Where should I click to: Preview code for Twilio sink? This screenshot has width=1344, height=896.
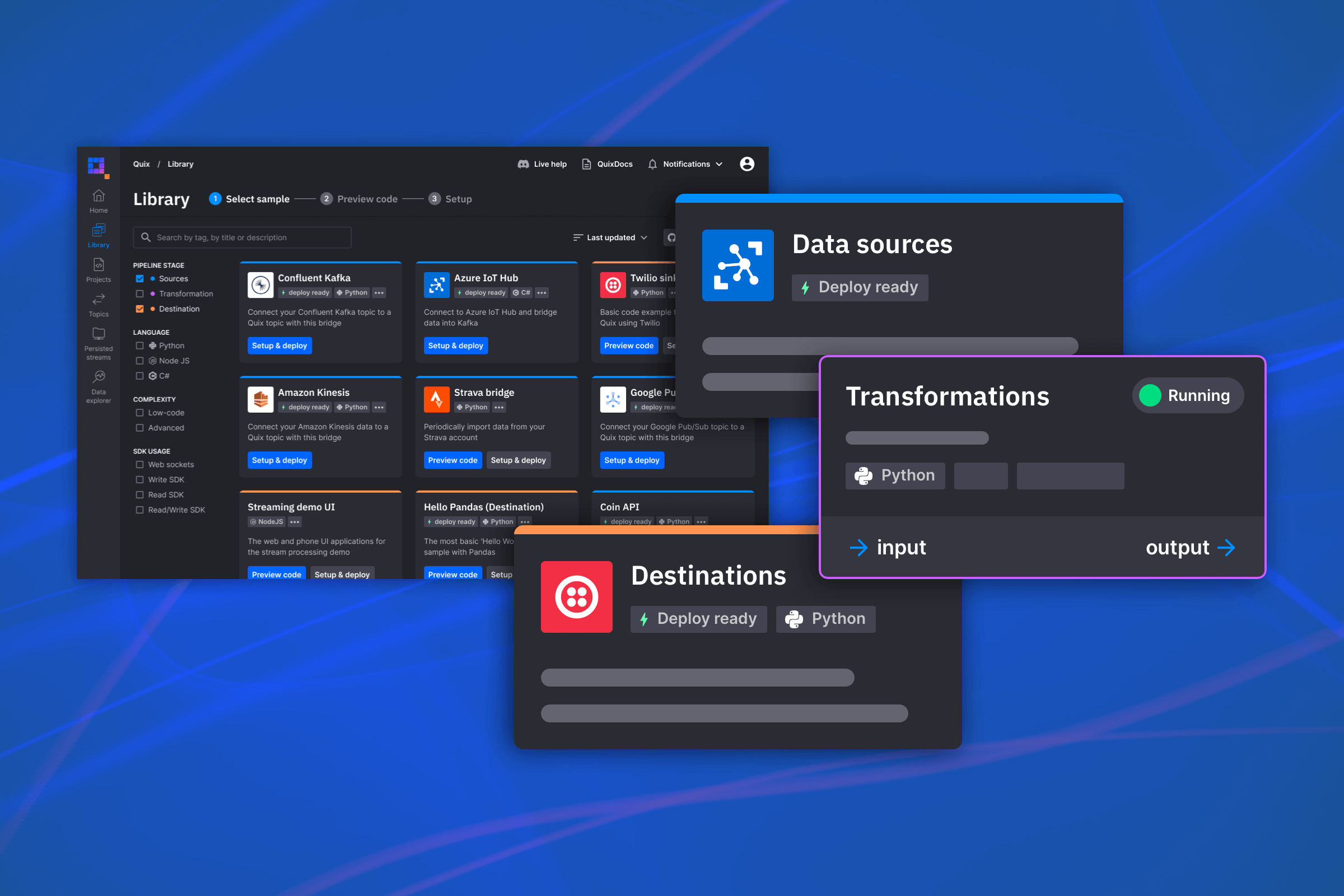point(628,346)
